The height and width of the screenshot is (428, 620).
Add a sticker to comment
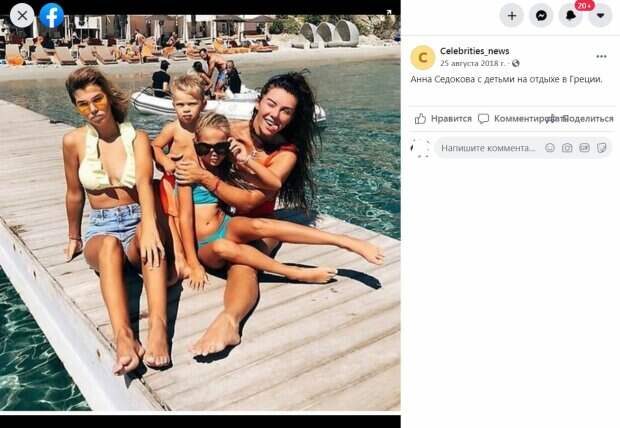601,148
